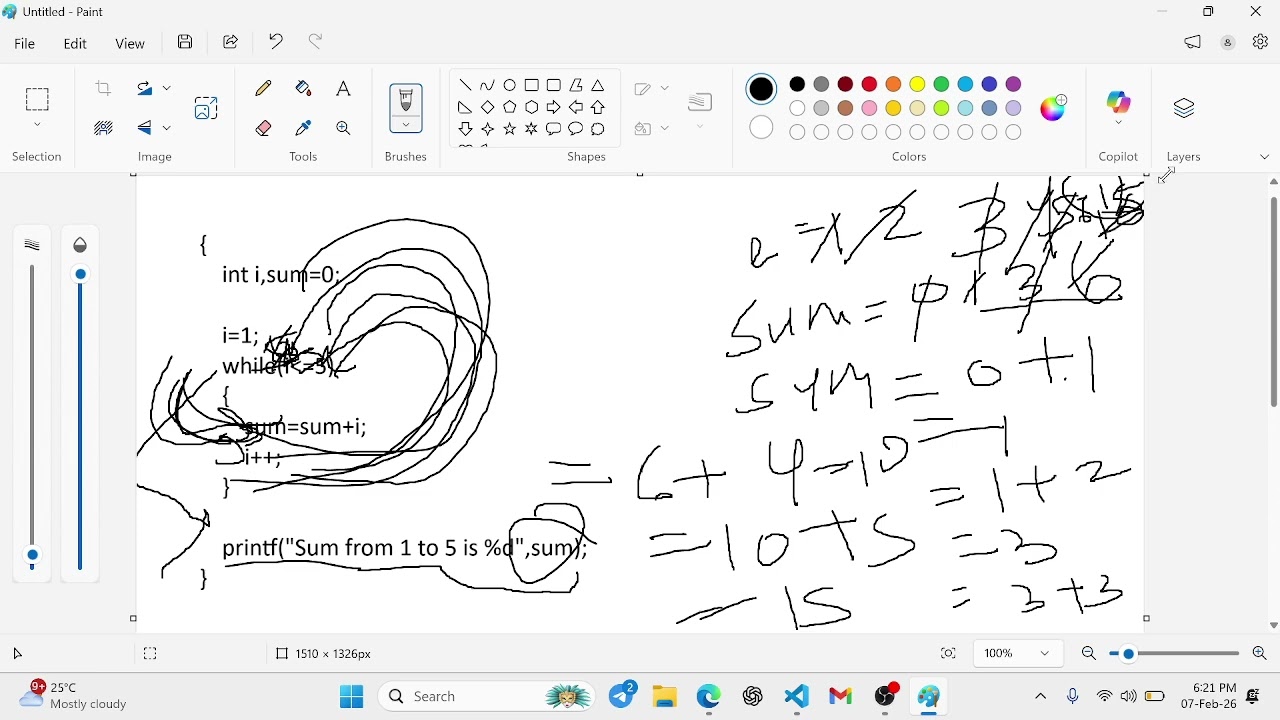Choose the rectangular Selection tool
The image size is (1280, 720).
(x=37, y=100)
